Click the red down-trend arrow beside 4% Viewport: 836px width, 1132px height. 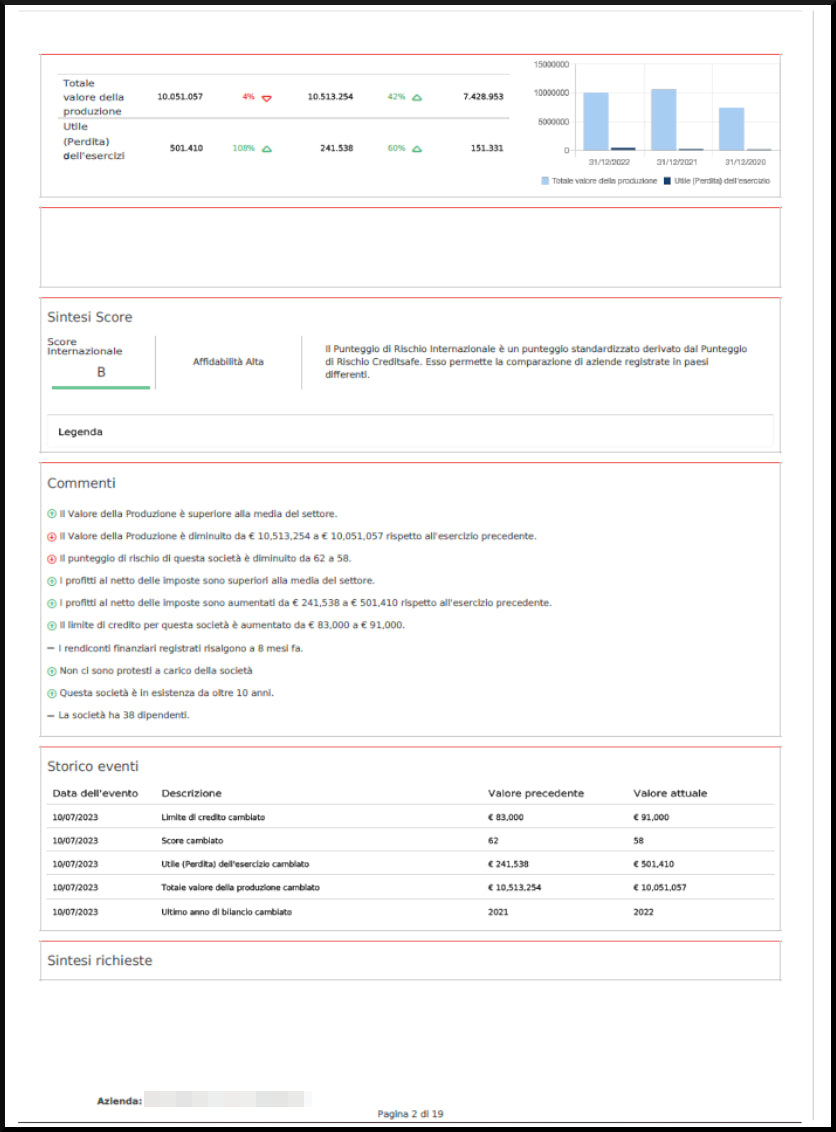(x=266, y=98)
